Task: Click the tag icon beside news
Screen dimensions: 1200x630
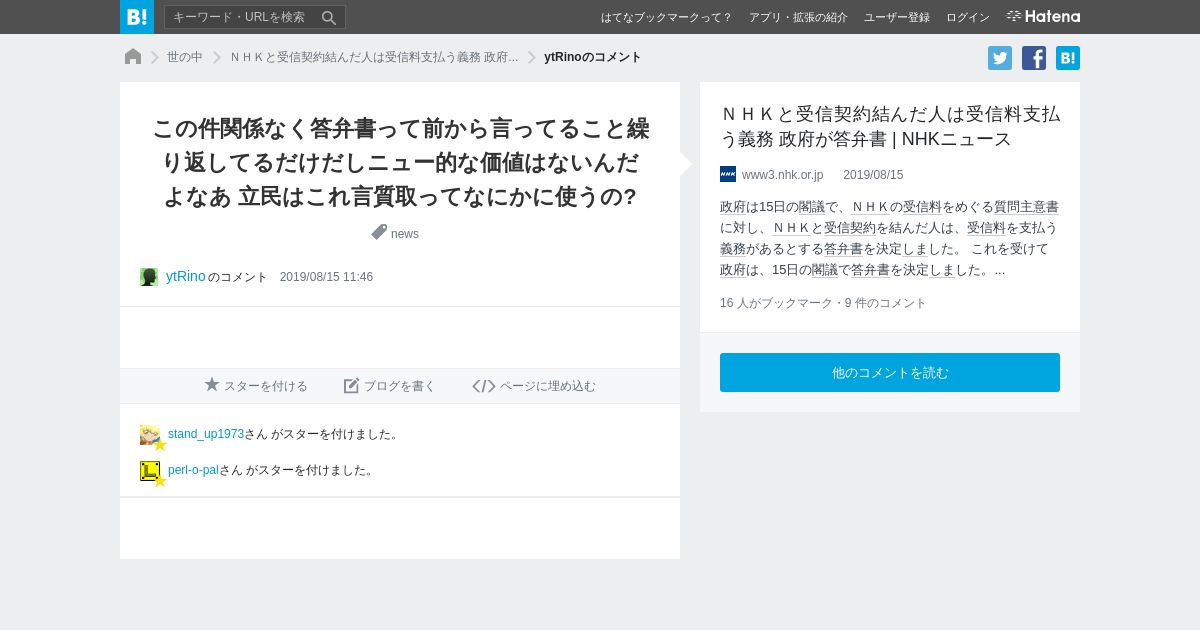Action: (x=379, y=232)
